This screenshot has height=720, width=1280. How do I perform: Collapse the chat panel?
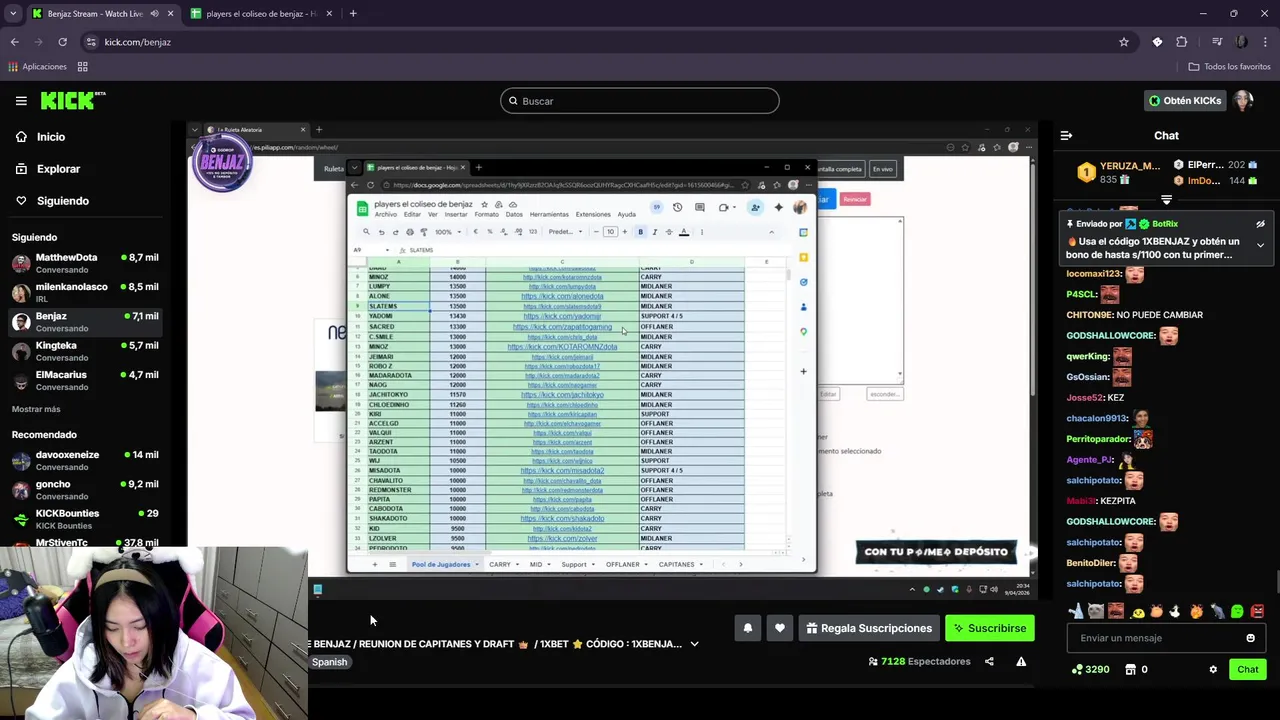point(1066,135)
